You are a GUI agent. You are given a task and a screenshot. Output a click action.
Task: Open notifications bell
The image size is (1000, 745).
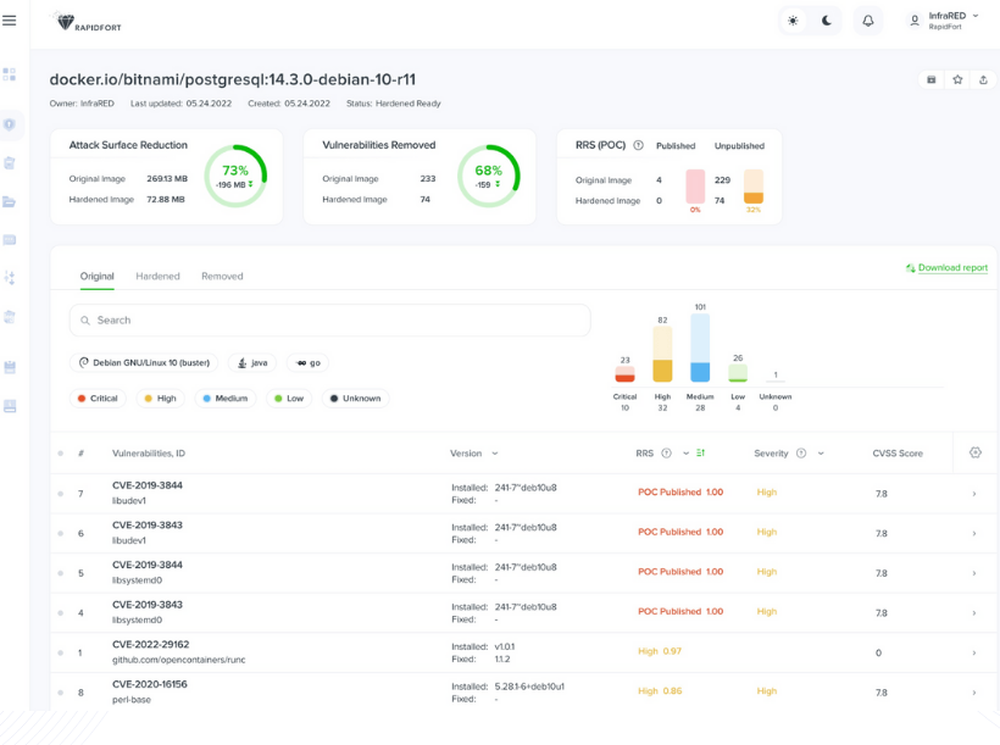click(868, 21)
